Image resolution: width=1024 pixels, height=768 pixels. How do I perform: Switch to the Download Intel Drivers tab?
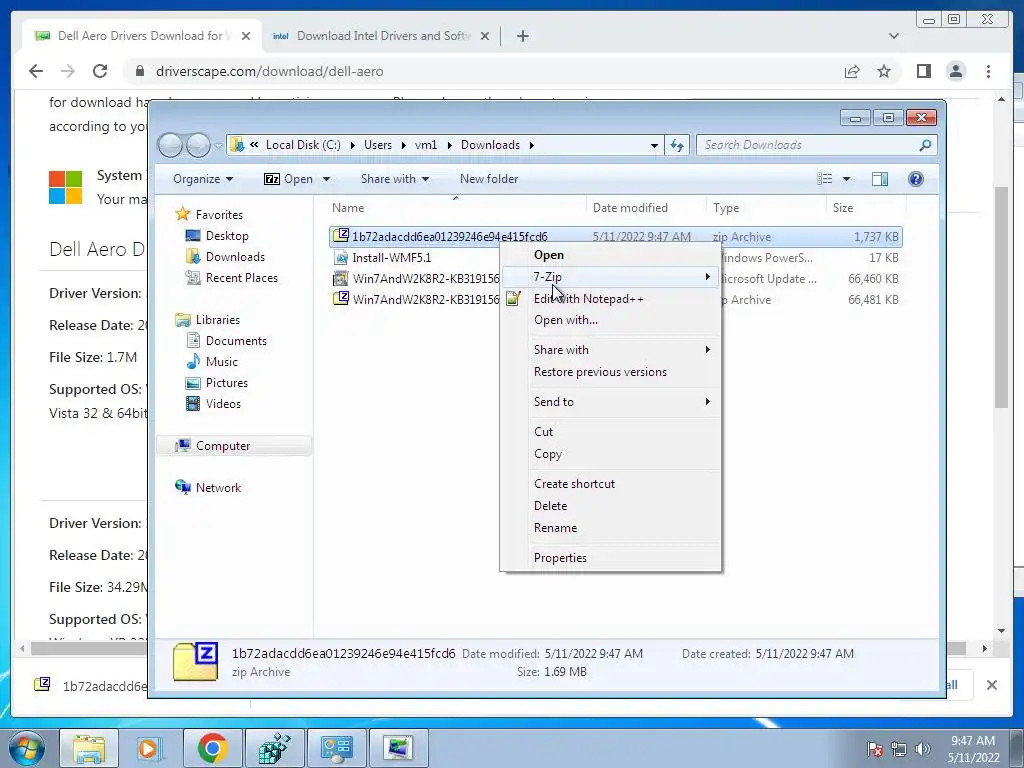click(x=380, y=36)
